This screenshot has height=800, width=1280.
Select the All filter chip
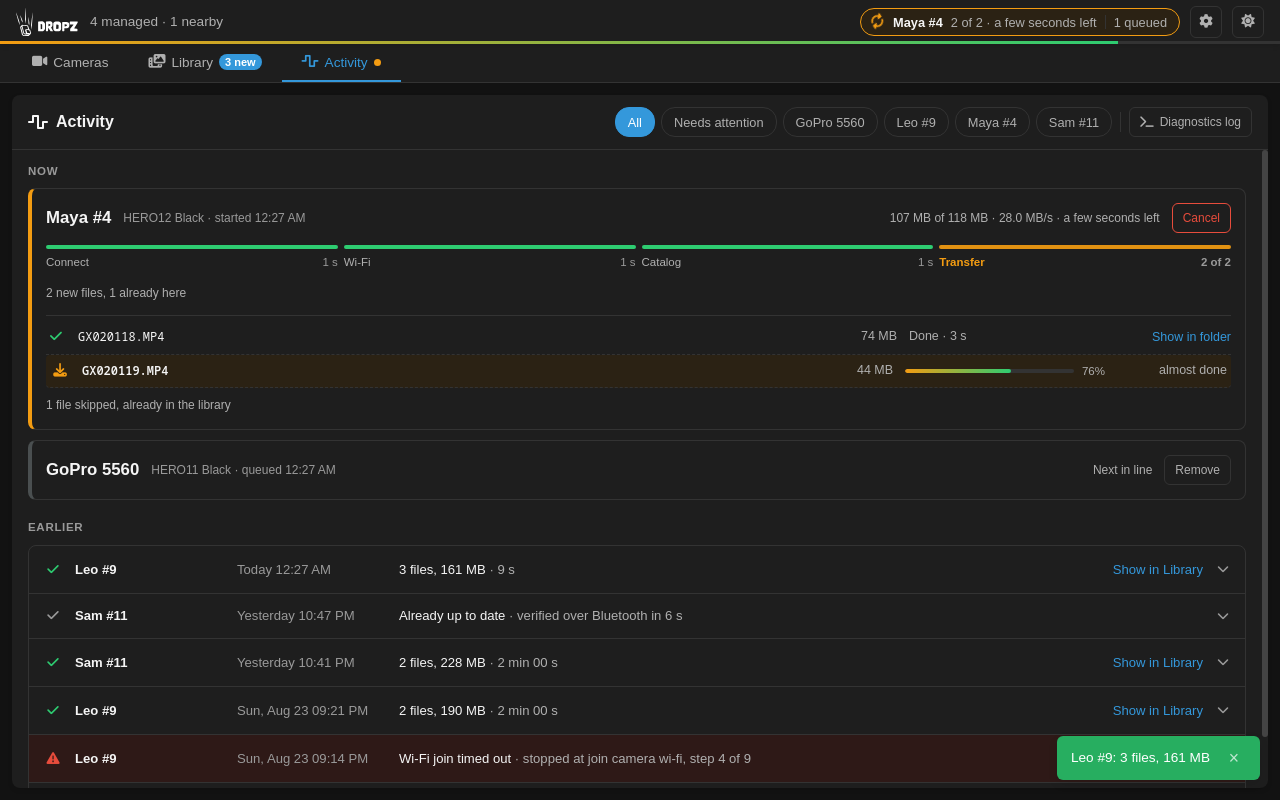(635, 122)
